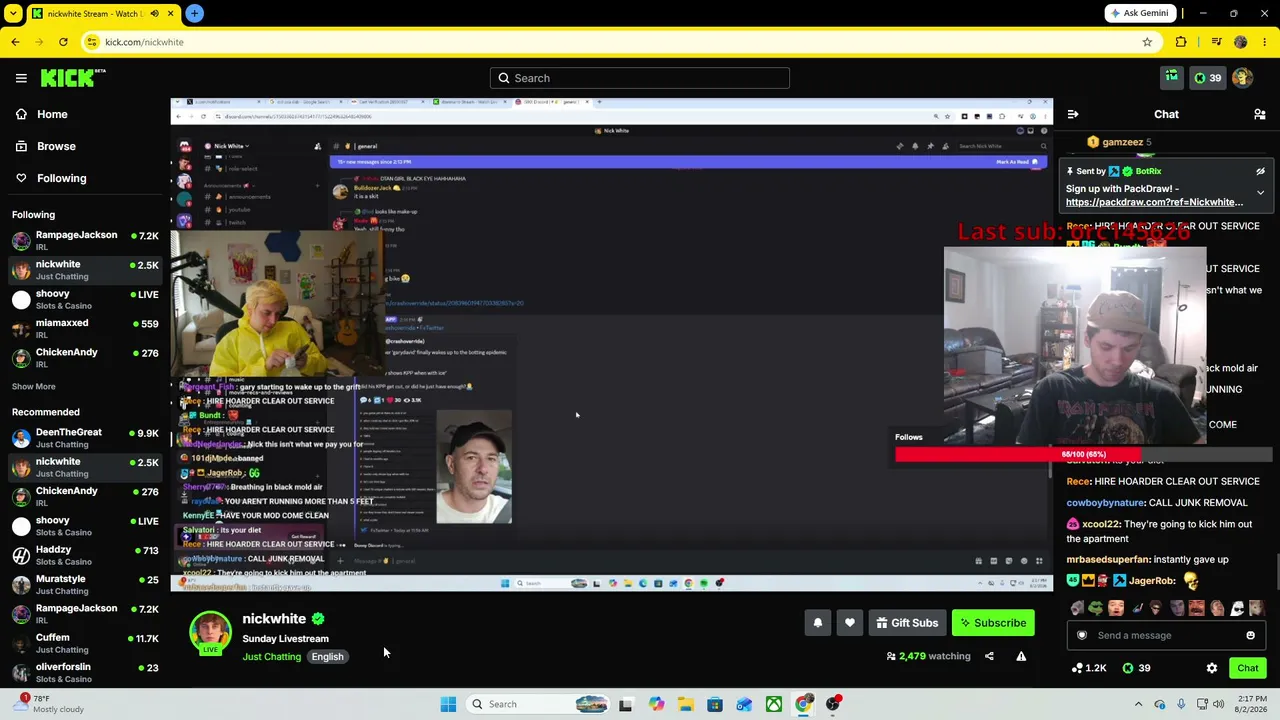1280x720 pixels.
Task: Show hidden system tray icons
Action: pos(1138,704)
